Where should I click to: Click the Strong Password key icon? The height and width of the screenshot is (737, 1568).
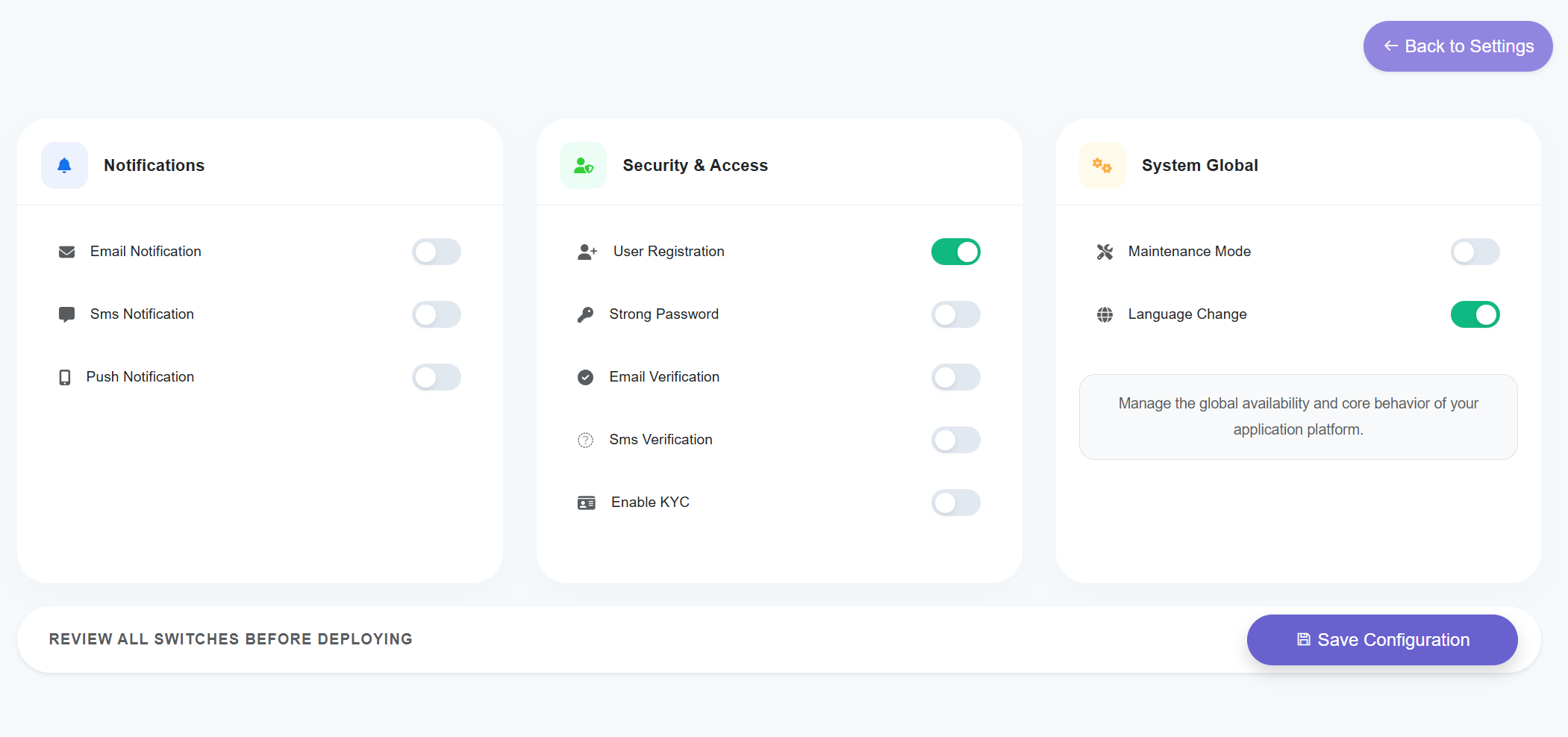[x=586, y=314]
